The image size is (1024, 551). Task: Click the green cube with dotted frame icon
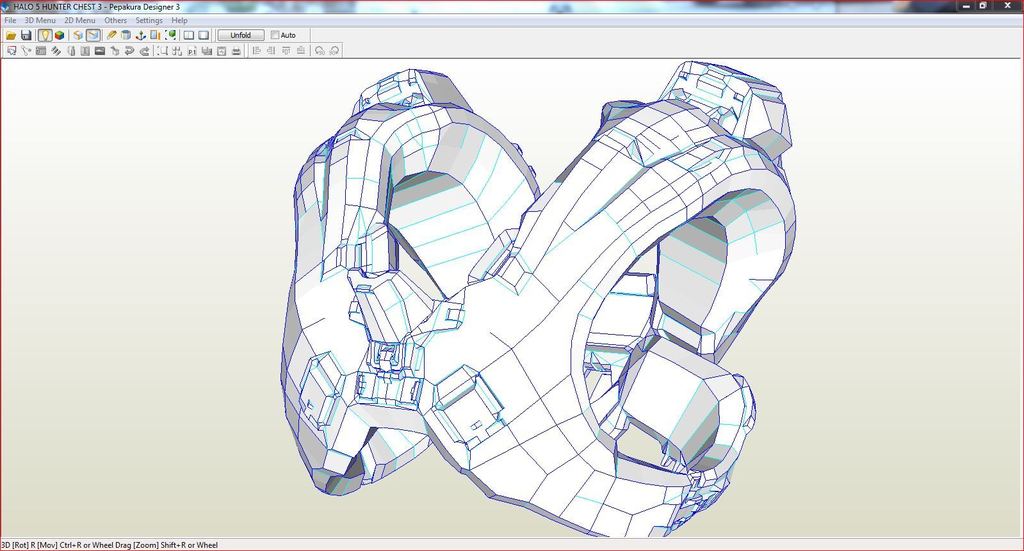[170, 35]
